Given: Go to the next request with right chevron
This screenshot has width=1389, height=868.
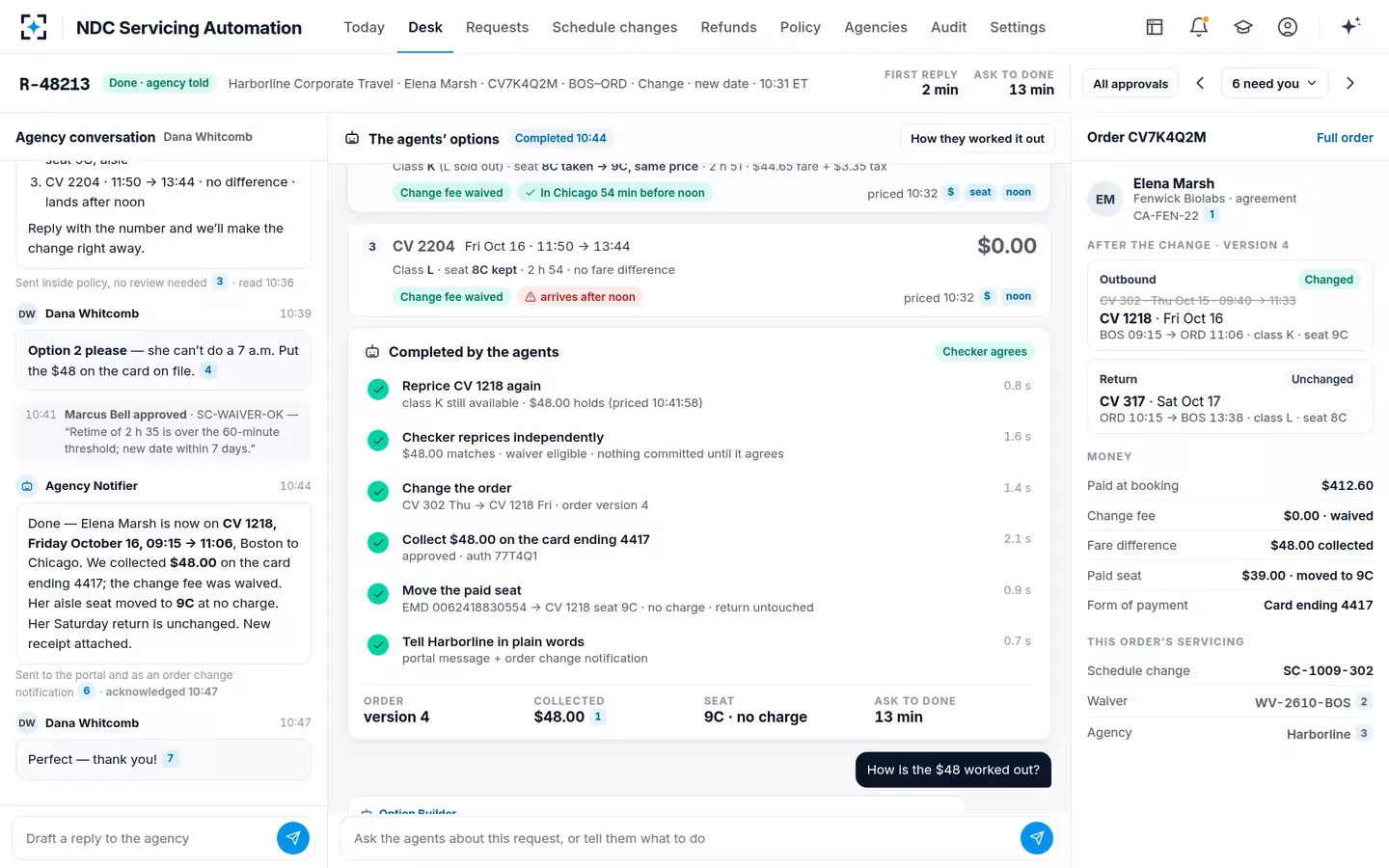Looking at the screenshot, I should click(x=1350, y=83).
